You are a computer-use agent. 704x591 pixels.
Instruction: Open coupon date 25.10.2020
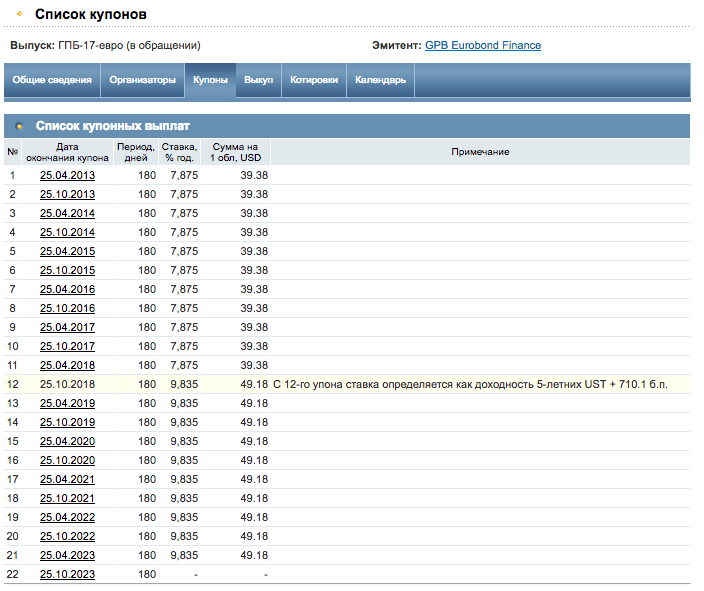67,461
